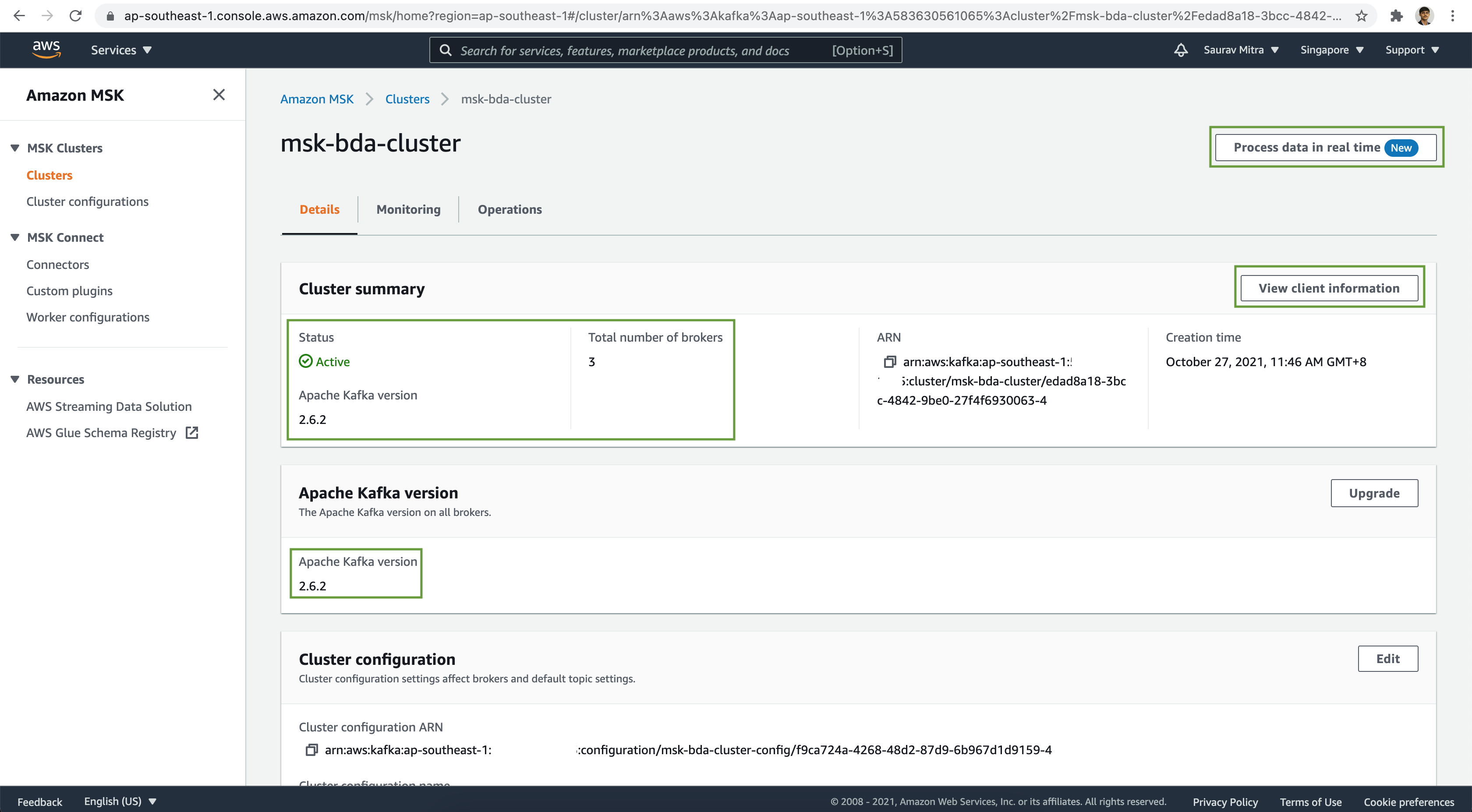
Task: Click the search bar icon
Action: (x=446, y=50)
